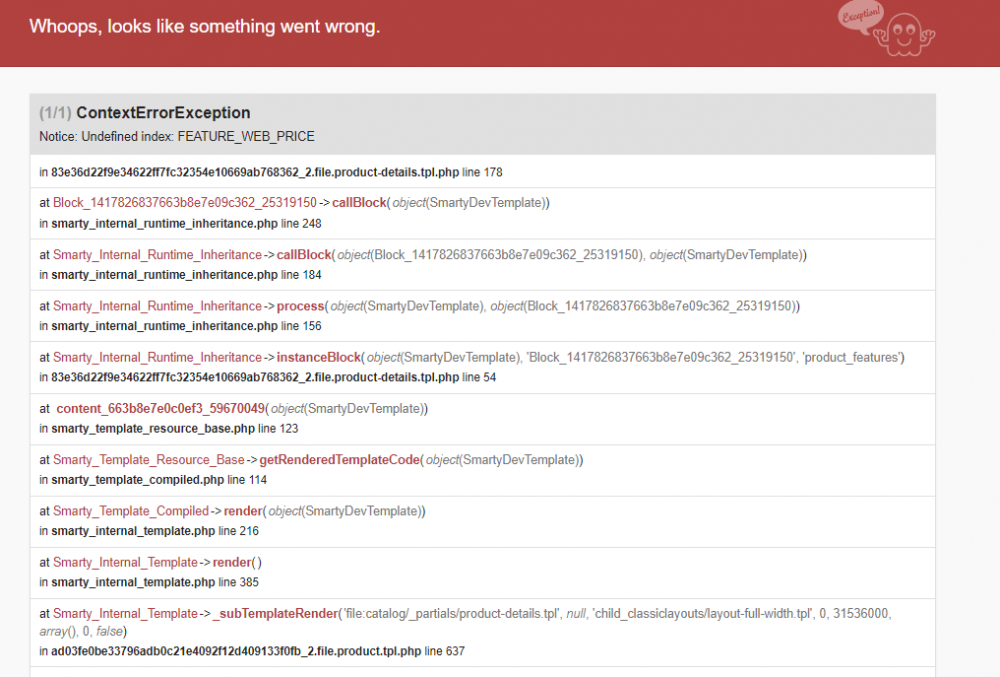The height and width of the screenshot is (677, 1000).
Task: Click the FEATURE_WEB_PRICE notice text
Action: (176, 136)
